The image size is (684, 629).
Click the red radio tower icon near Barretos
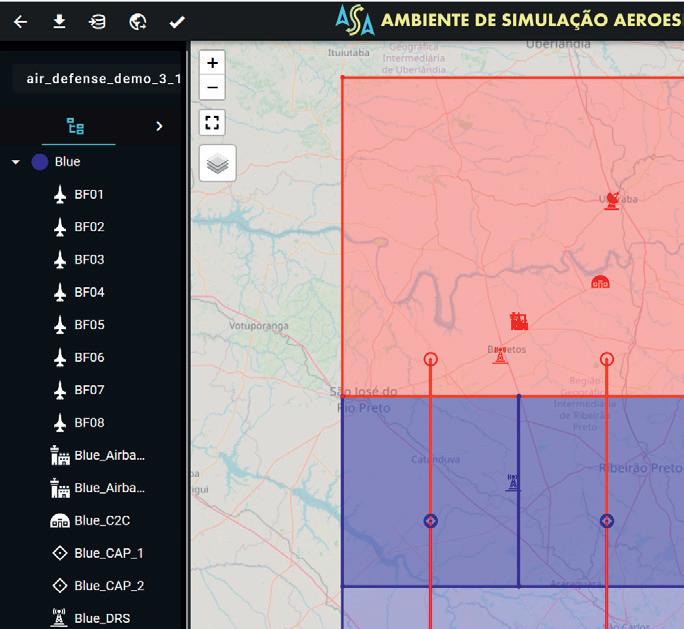click(x=500, y=356)
